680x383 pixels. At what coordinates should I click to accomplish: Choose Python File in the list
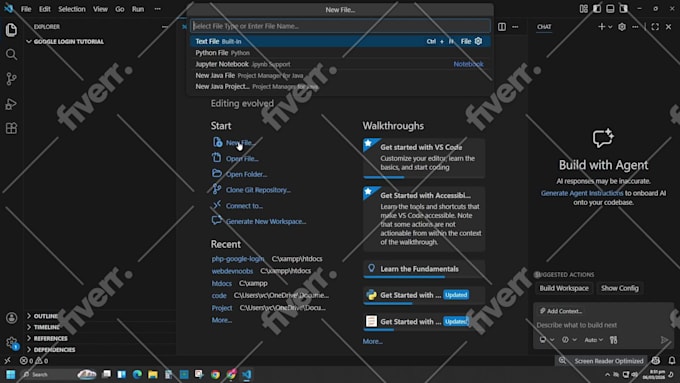click(x=340, y=52)
